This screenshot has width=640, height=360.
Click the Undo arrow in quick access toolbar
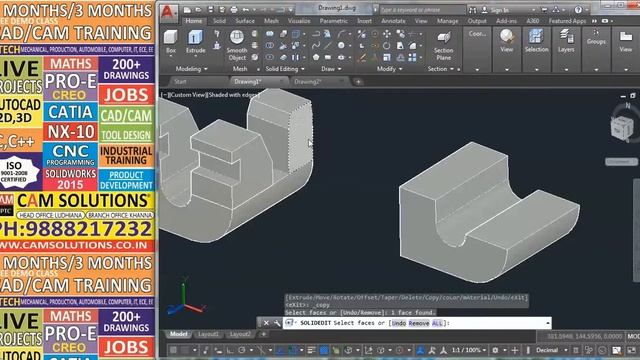[x=246, y=9]
